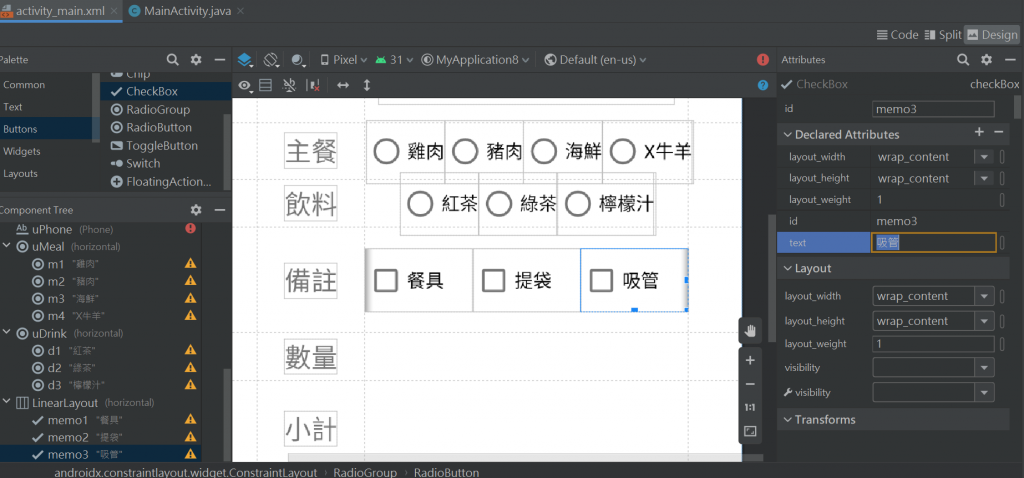Click the id field memo3

[x=933, y=109]
